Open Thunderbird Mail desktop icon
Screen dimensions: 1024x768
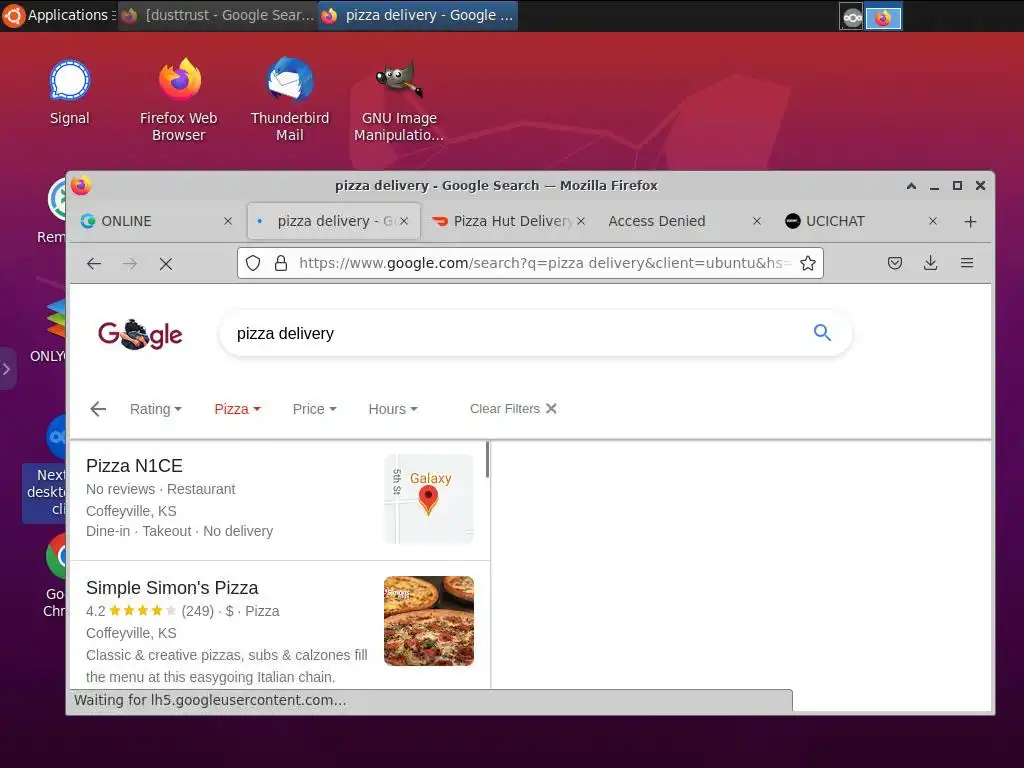pyautogui.click(x=289, y=100)
